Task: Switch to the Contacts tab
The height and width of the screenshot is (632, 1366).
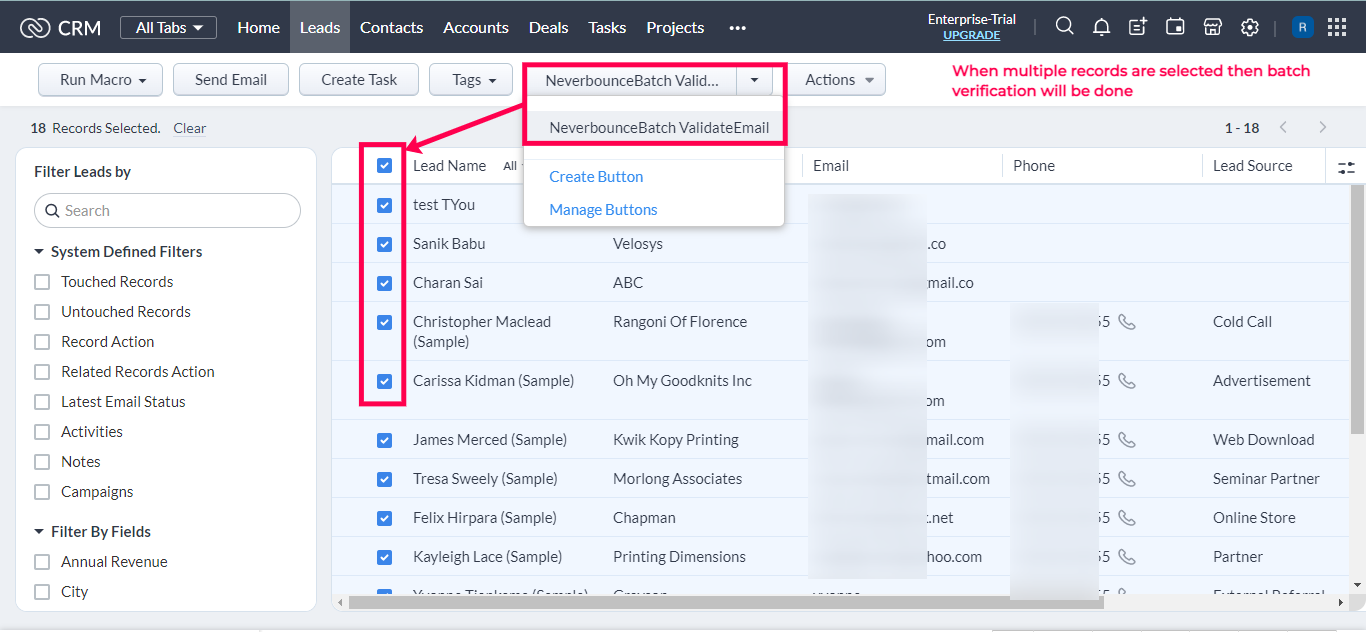Action: pyautogui.click(x=391, y=27)
